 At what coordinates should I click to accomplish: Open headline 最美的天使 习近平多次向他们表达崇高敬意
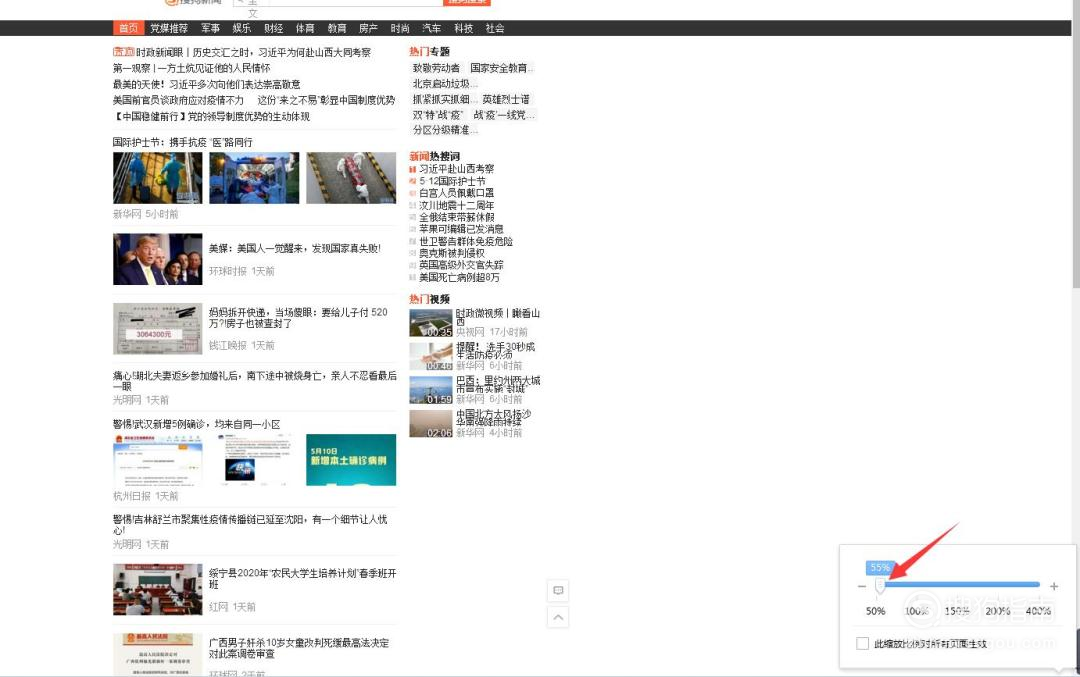pyautogui.click(x=207, y=84)
